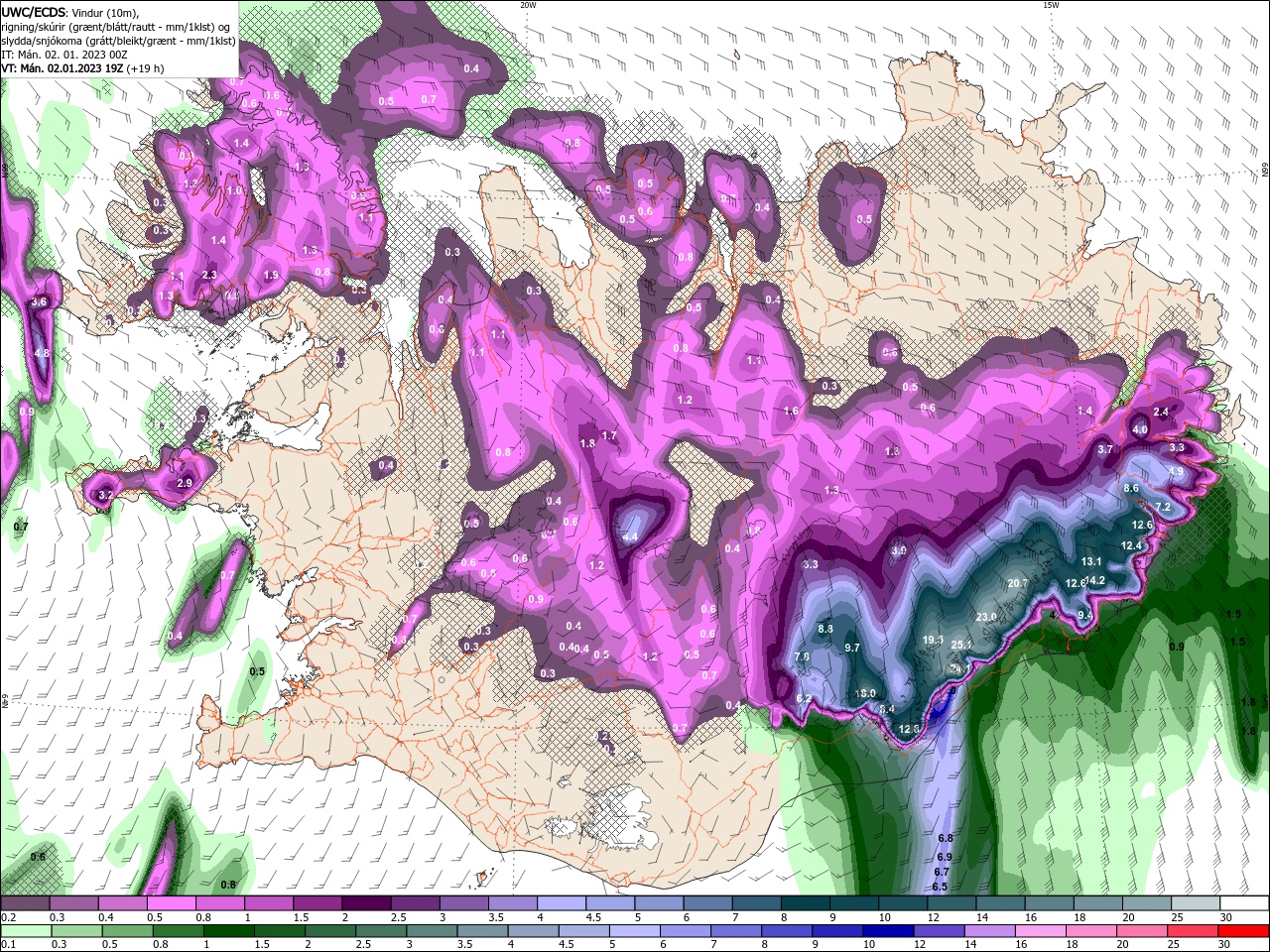Click the 9.7 precipitation value
Screen dimensions: 1270x952
click(851, 648)
